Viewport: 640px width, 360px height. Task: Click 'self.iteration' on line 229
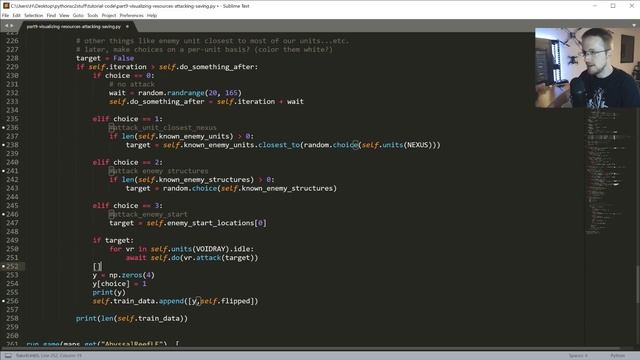click(118, 67)
